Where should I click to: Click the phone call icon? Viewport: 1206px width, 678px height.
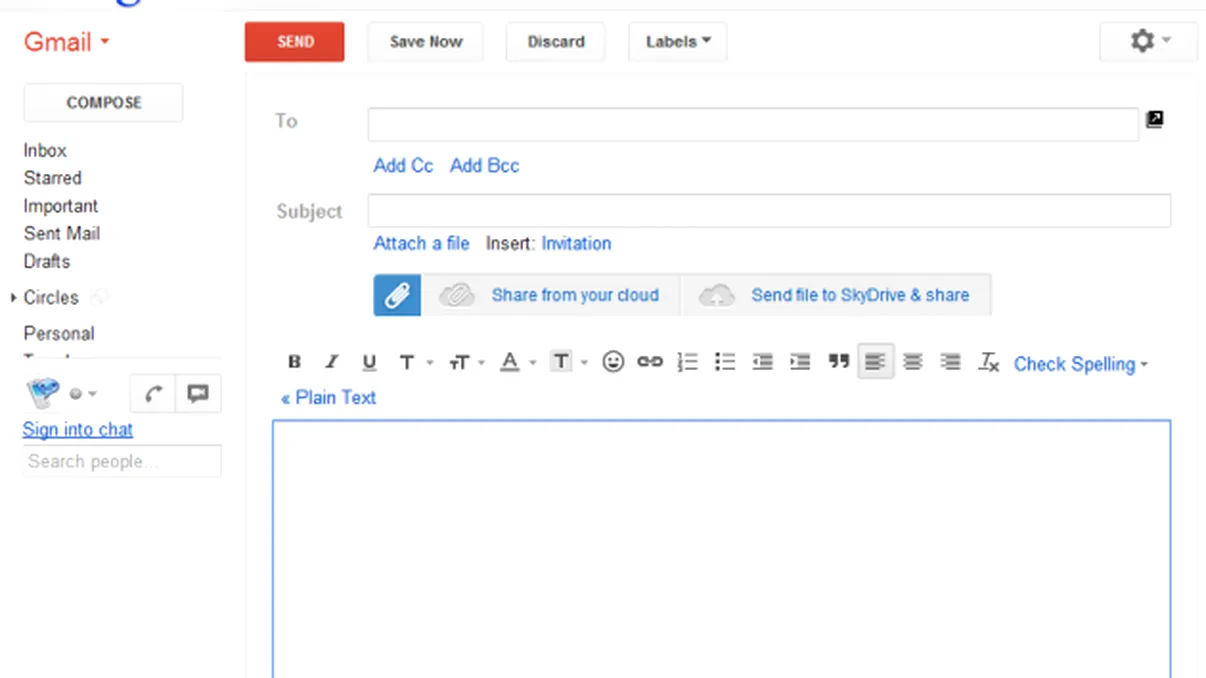tap(153, 394)
